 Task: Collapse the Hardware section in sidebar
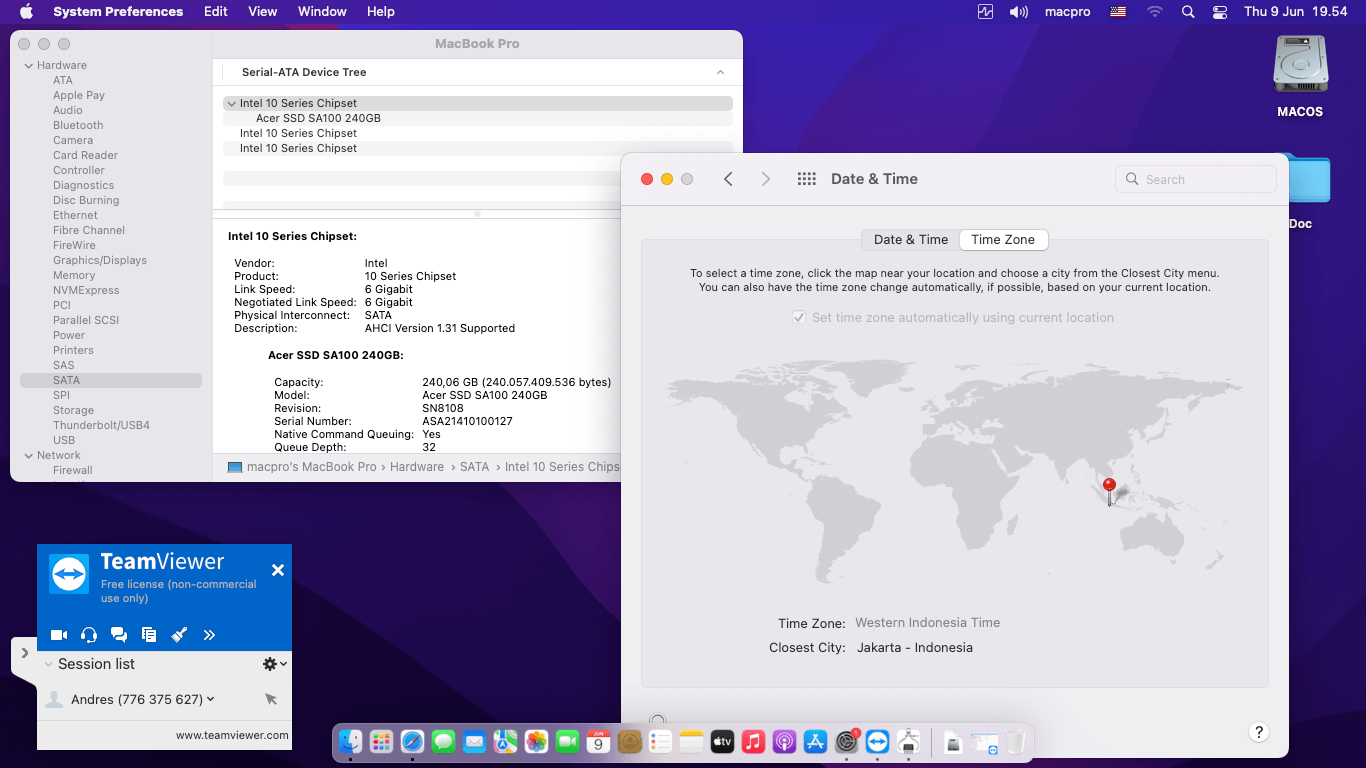point(28,66)
